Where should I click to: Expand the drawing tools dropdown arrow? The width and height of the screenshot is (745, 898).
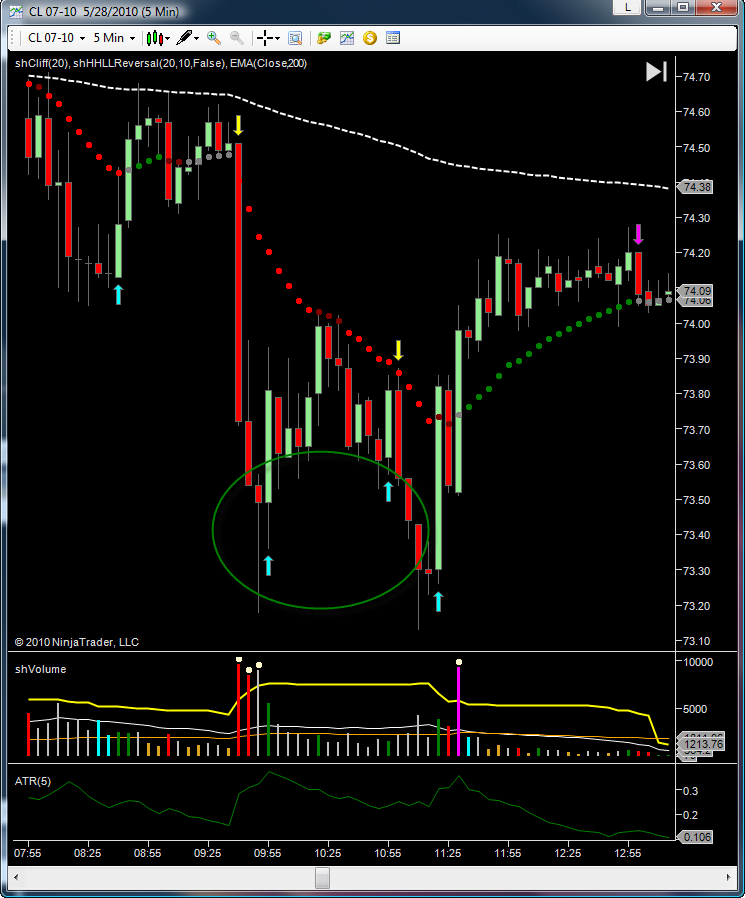(196, 38)
